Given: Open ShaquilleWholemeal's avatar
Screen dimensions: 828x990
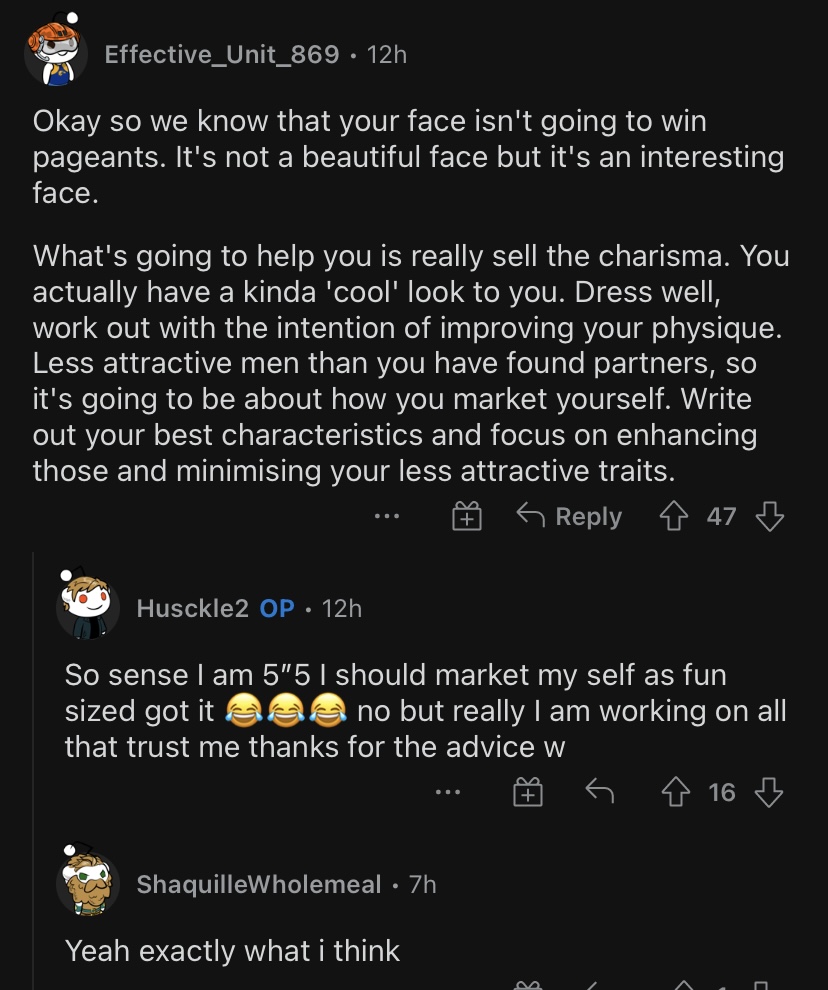Looking at the screenshot, I should pyautogui.click(x=87, y=880).
